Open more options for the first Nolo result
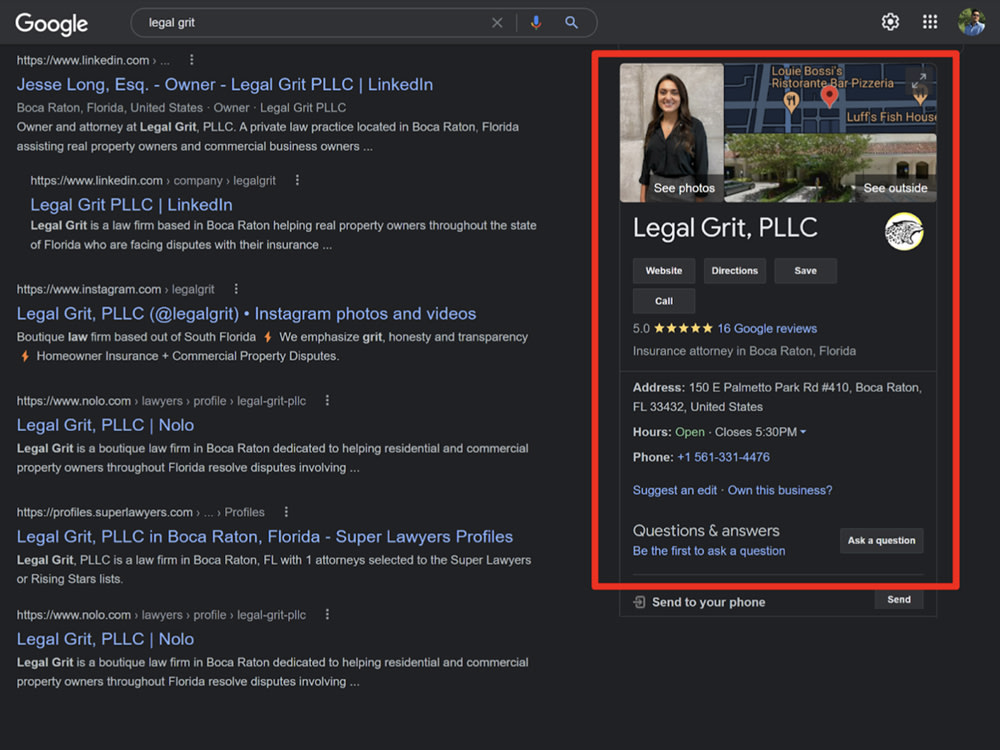This screenshot has width=1000, height=750. tap(327, 401)
